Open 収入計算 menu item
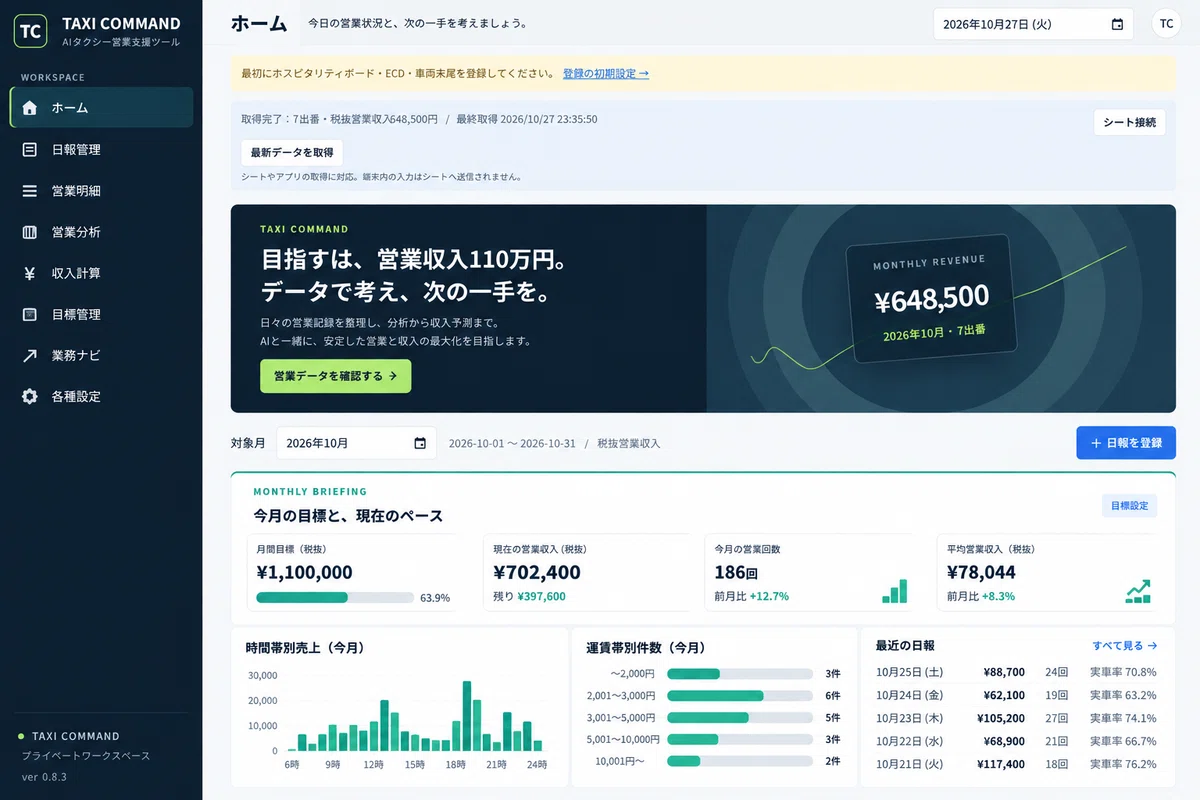The image size is (1200, 800). point(101,273)
